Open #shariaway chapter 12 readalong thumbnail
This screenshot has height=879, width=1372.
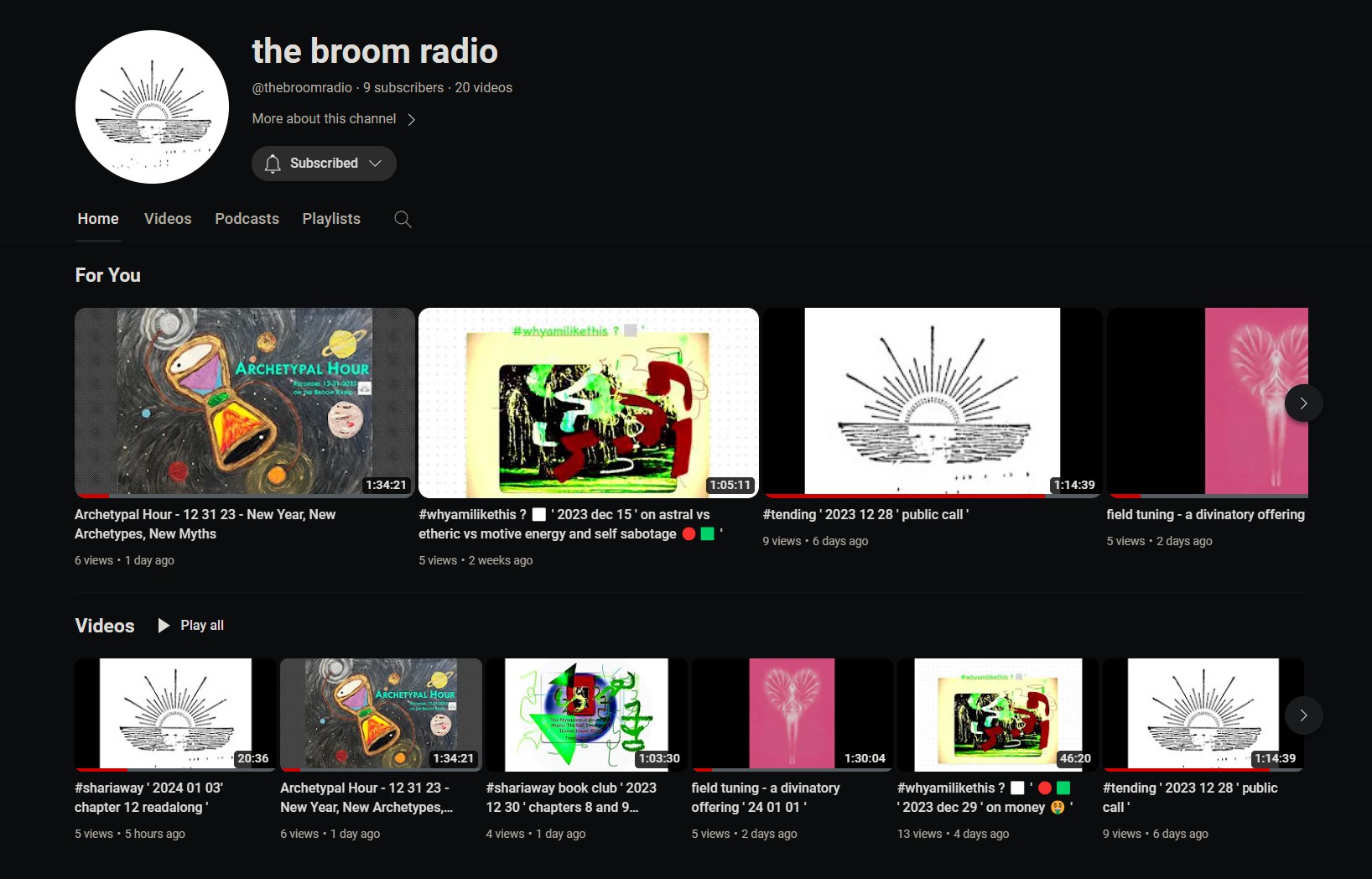coord(175,714)
